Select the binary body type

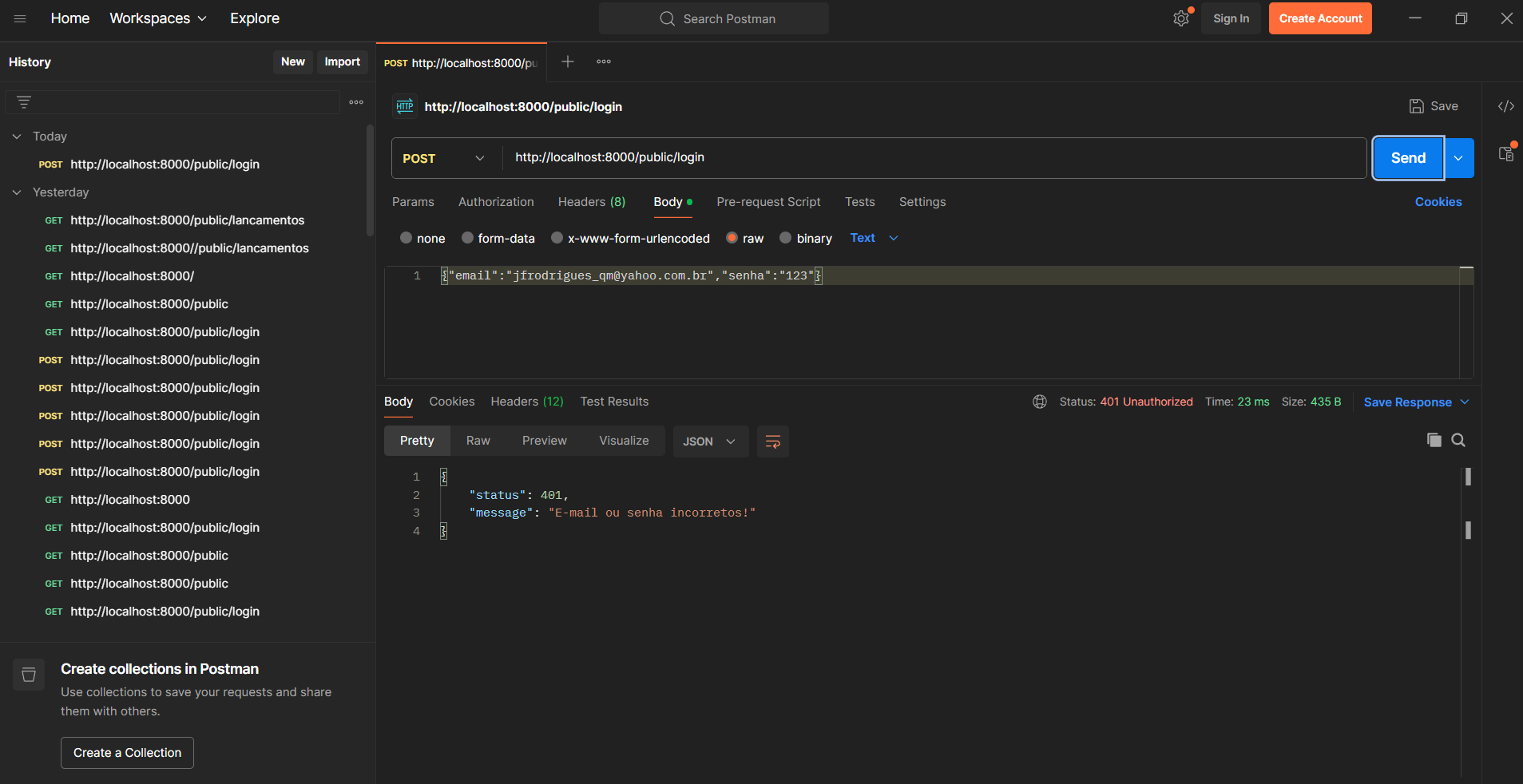point(806,238)
